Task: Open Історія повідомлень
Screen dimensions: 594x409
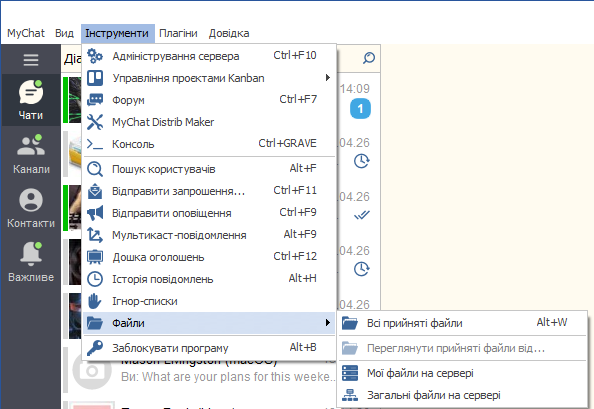Action: 209,279
